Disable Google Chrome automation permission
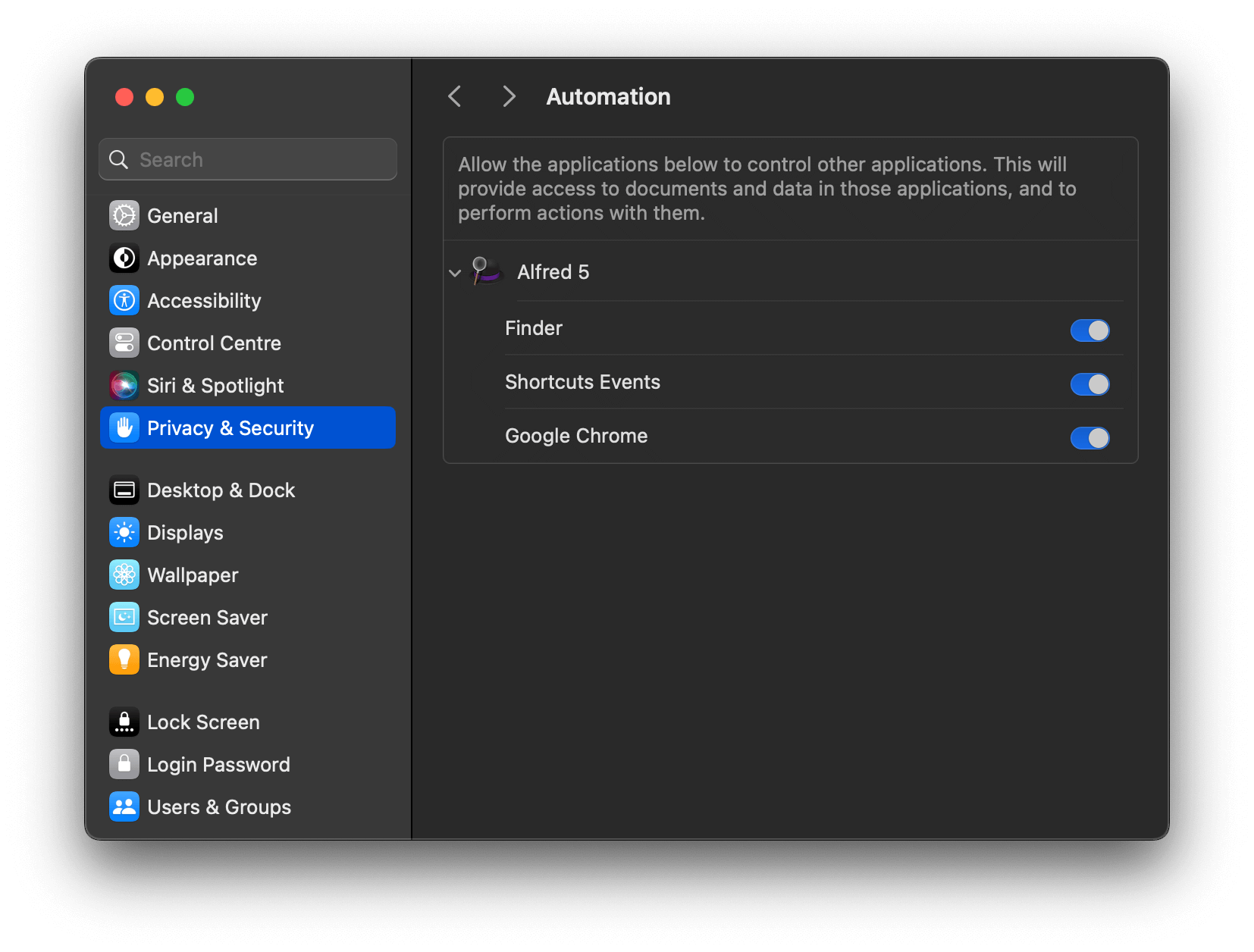1254x952 pixels. tap(1089, 437)
